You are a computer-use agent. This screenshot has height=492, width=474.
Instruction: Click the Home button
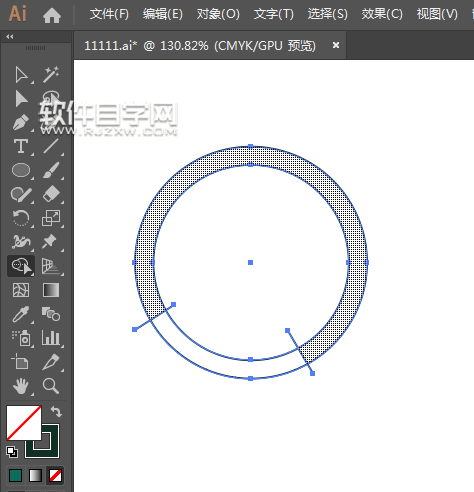(x=52, y=15)
